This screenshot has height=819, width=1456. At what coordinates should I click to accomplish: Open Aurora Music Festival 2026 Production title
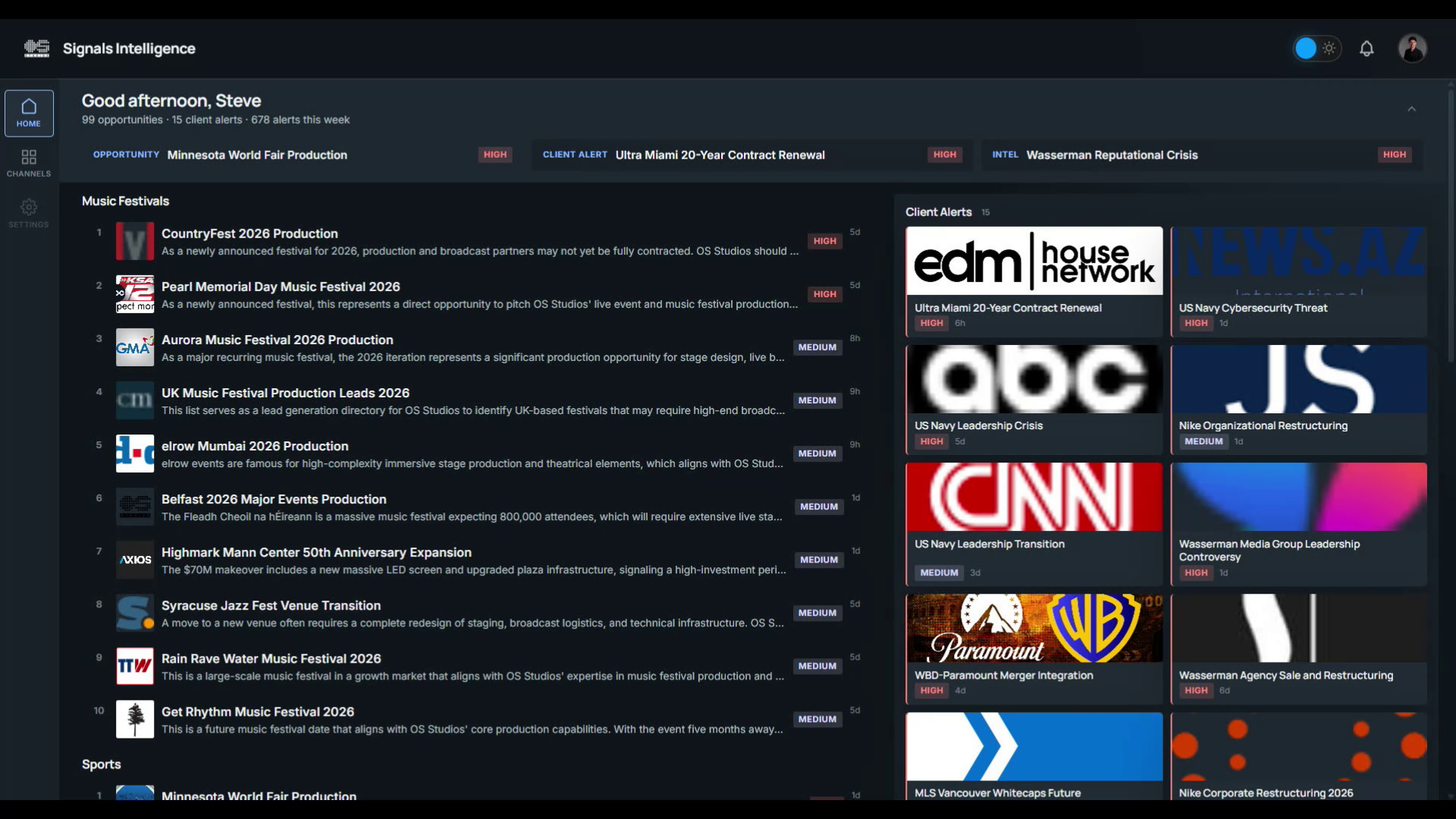(278, 340)
